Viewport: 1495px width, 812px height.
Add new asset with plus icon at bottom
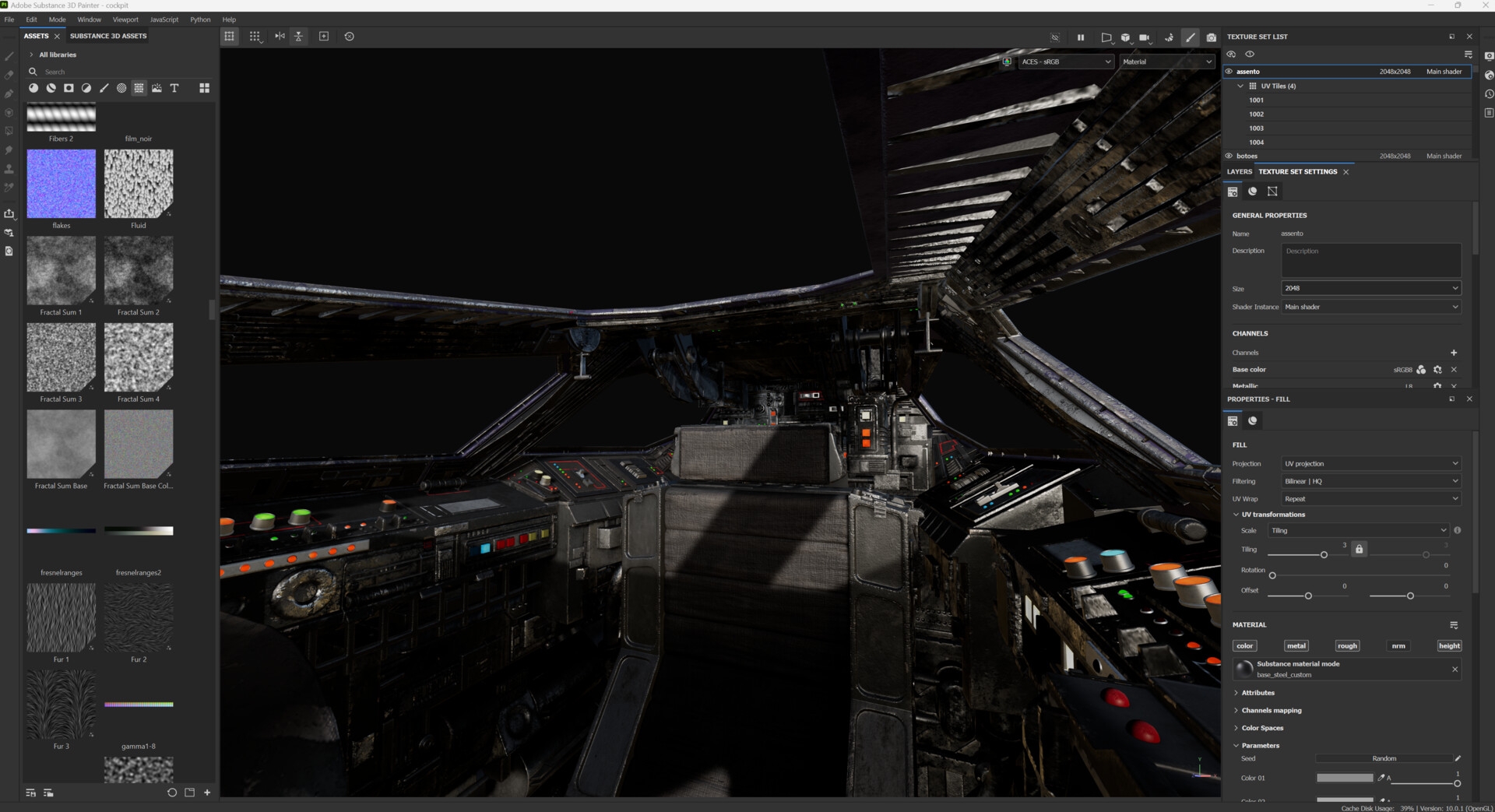click(x=207, y=793)
